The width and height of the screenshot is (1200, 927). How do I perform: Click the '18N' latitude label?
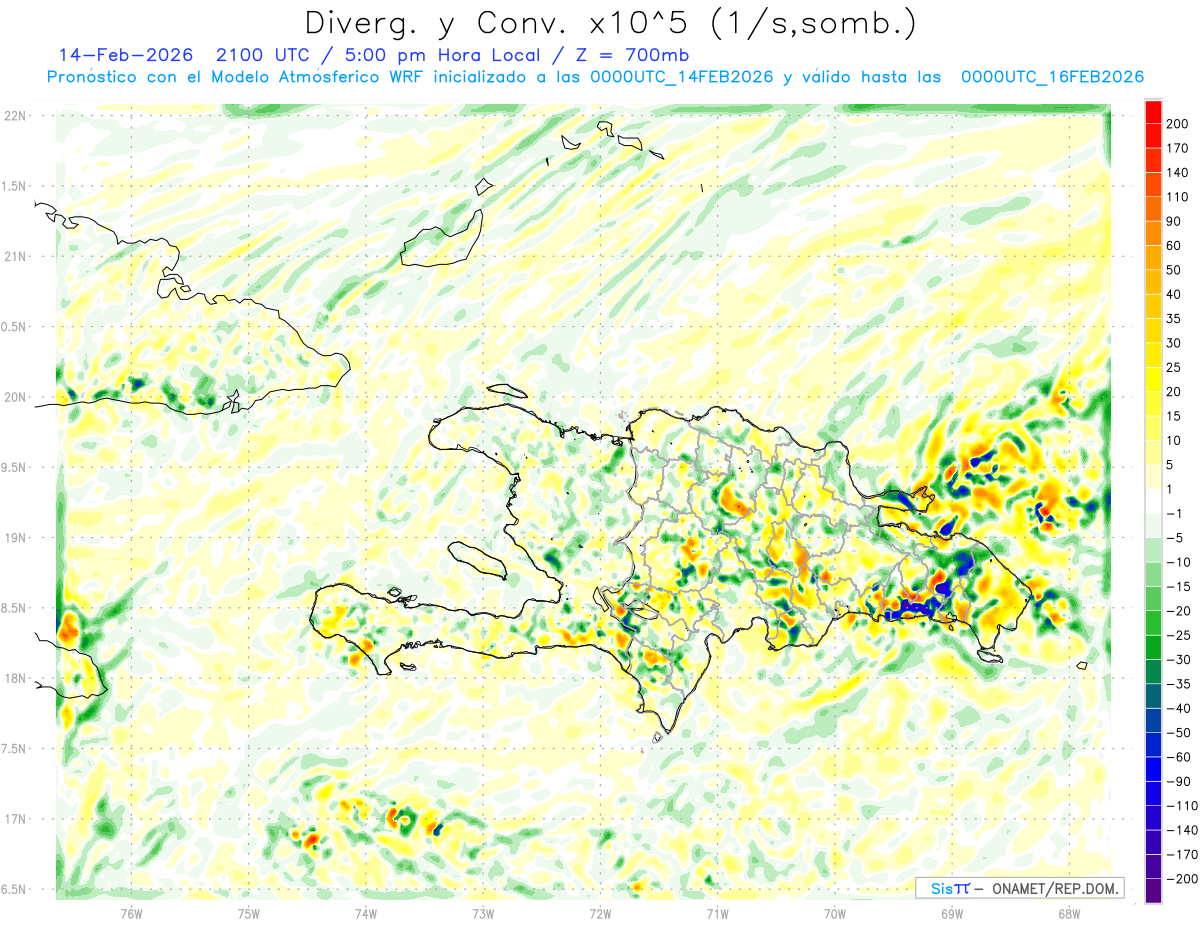[x=15, y=679]
